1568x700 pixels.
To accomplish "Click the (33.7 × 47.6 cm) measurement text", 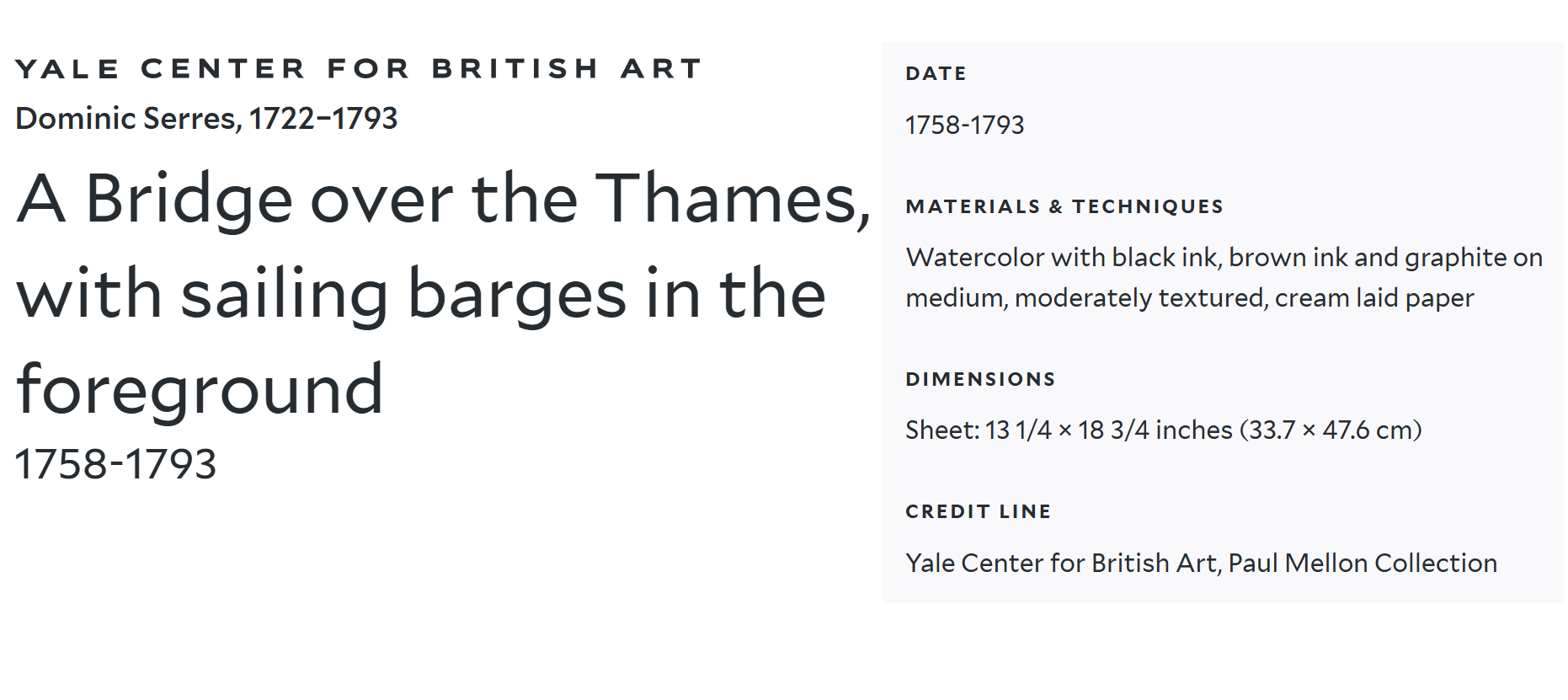I will coord(1331,430).
